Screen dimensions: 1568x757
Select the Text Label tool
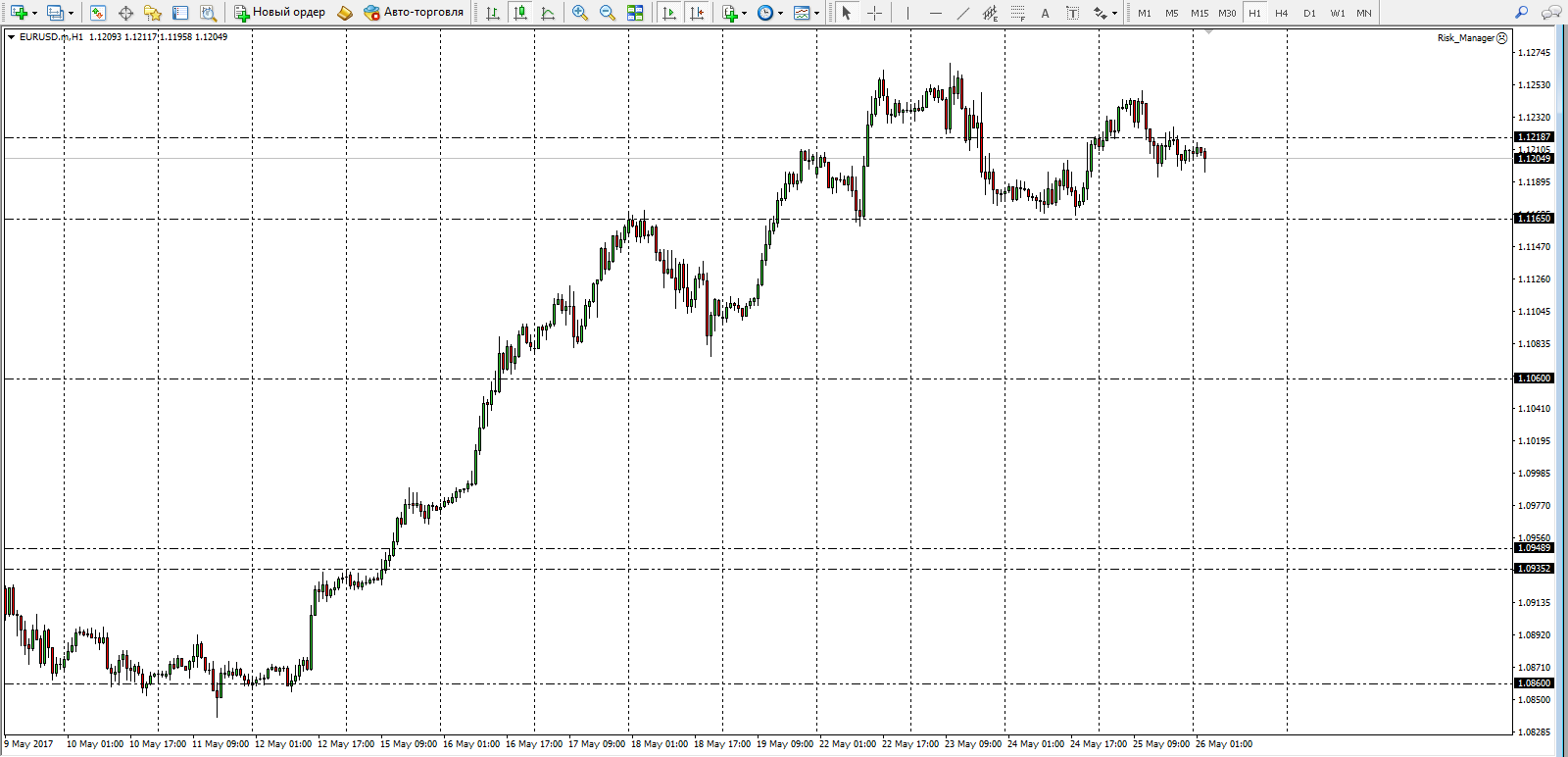[1072, 13]
